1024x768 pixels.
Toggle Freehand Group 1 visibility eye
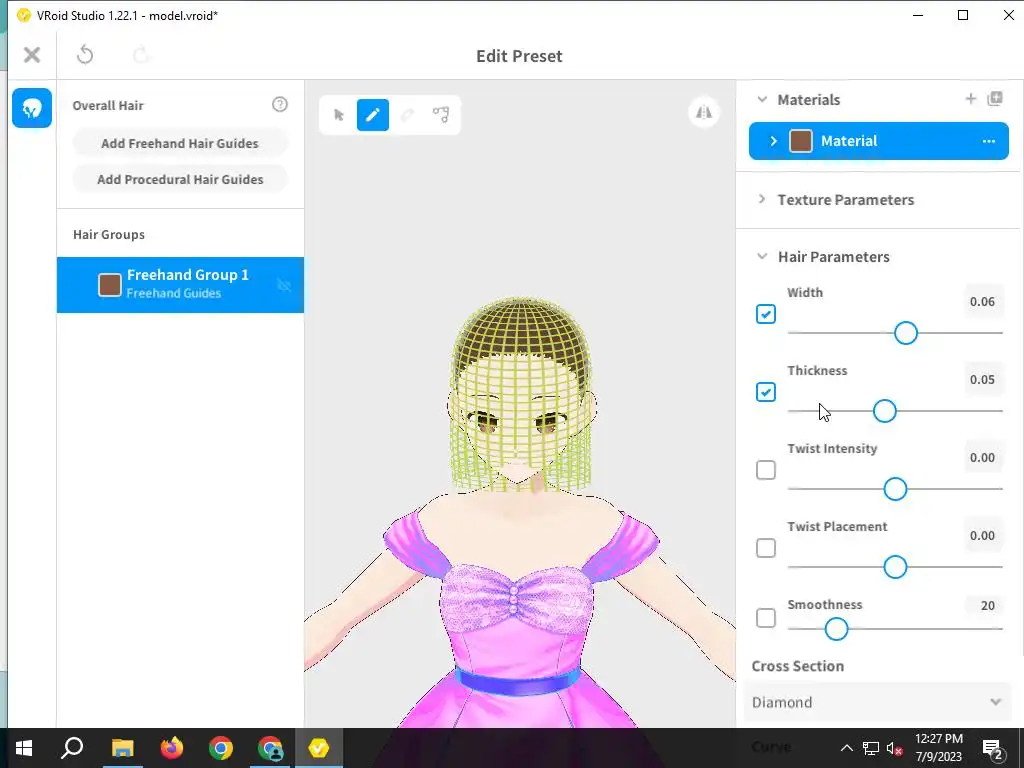(284, 285)
